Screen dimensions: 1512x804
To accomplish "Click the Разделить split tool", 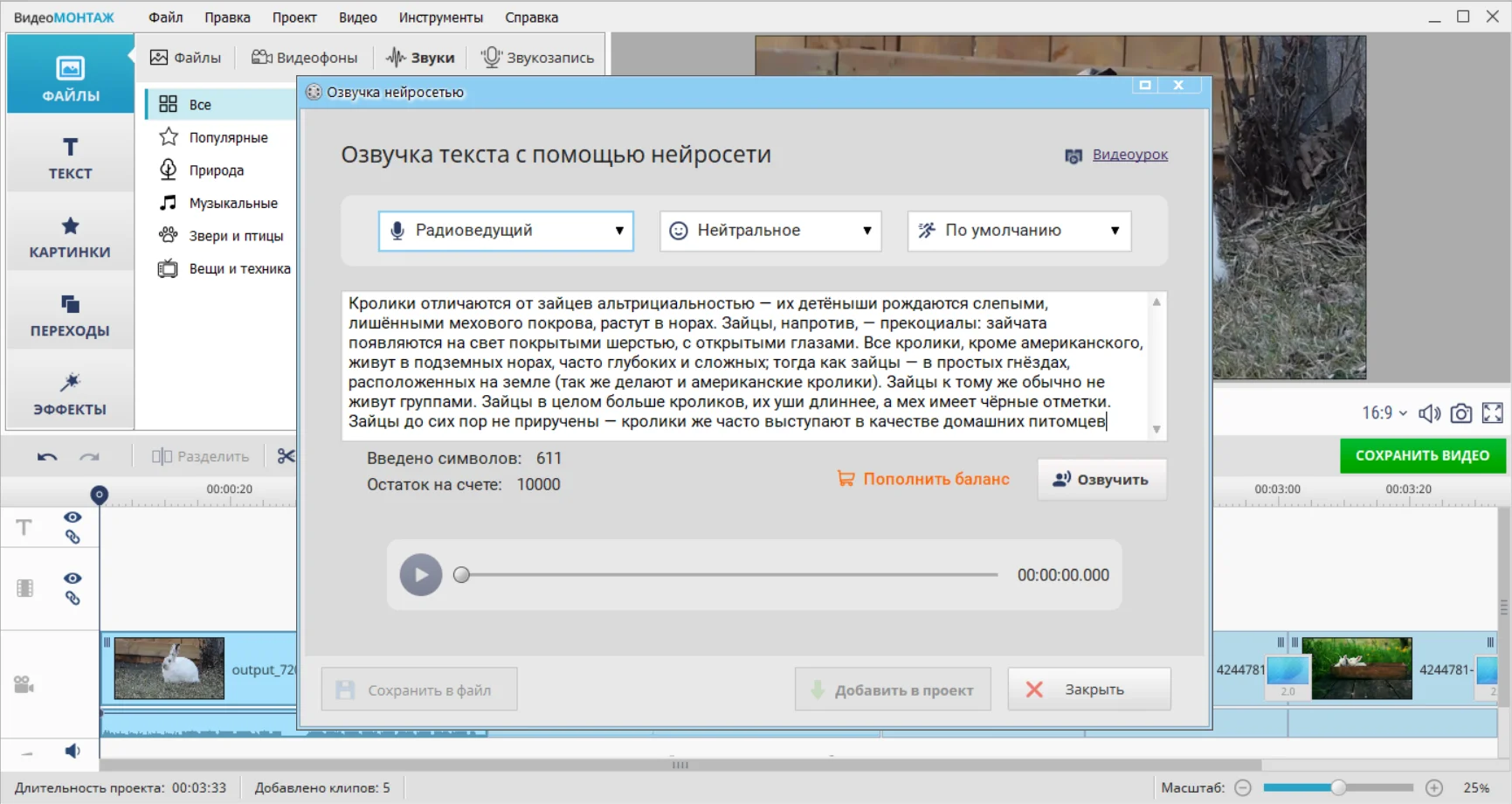I will click(200, 456).
